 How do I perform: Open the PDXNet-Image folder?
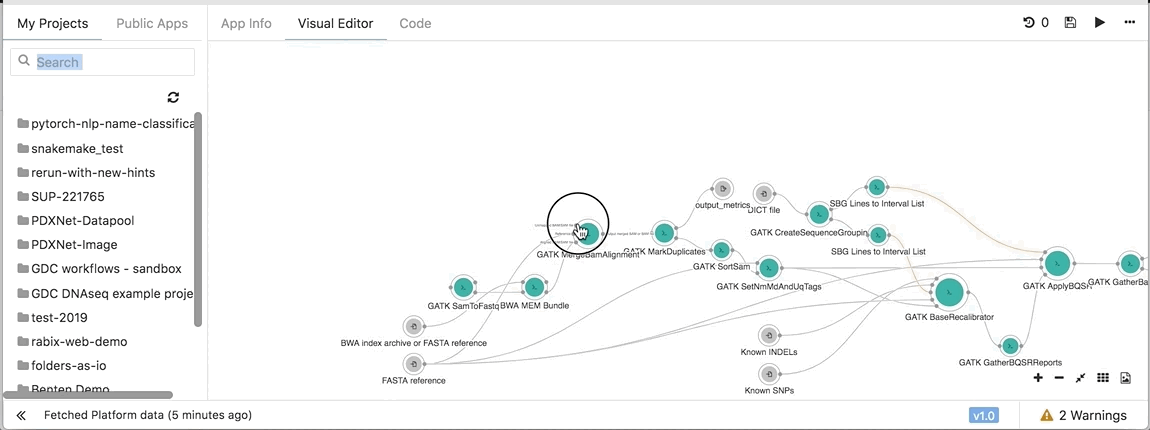[67, 245]
